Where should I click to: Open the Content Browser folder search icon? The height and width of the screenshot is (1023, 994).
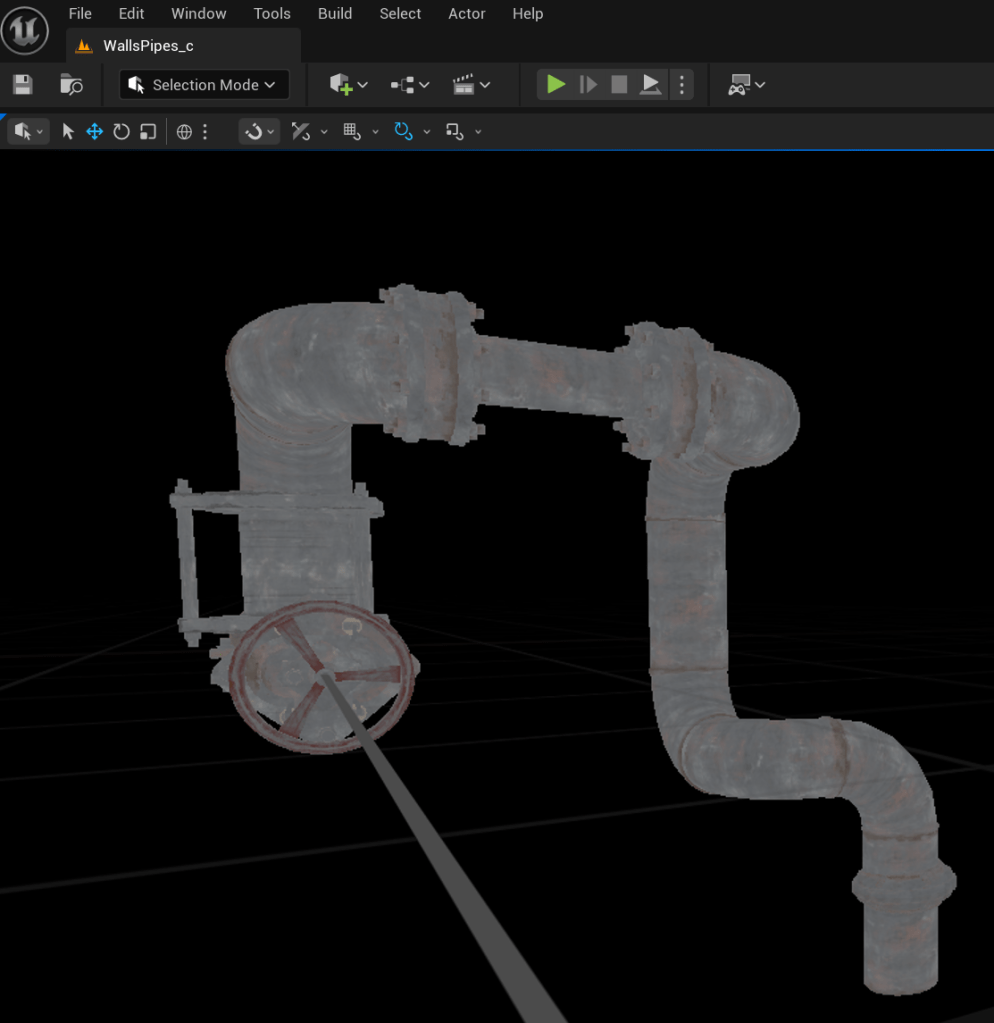pyautogui.click(x=71, y=85)
